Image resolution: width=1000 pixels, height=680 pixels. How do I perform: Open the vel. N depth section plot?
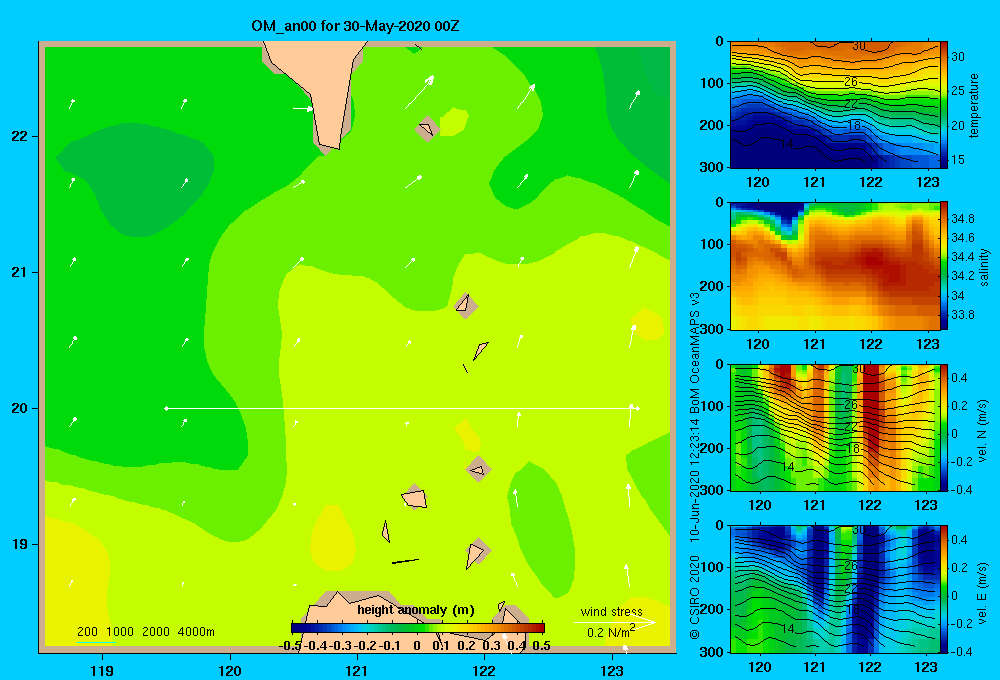835,427
